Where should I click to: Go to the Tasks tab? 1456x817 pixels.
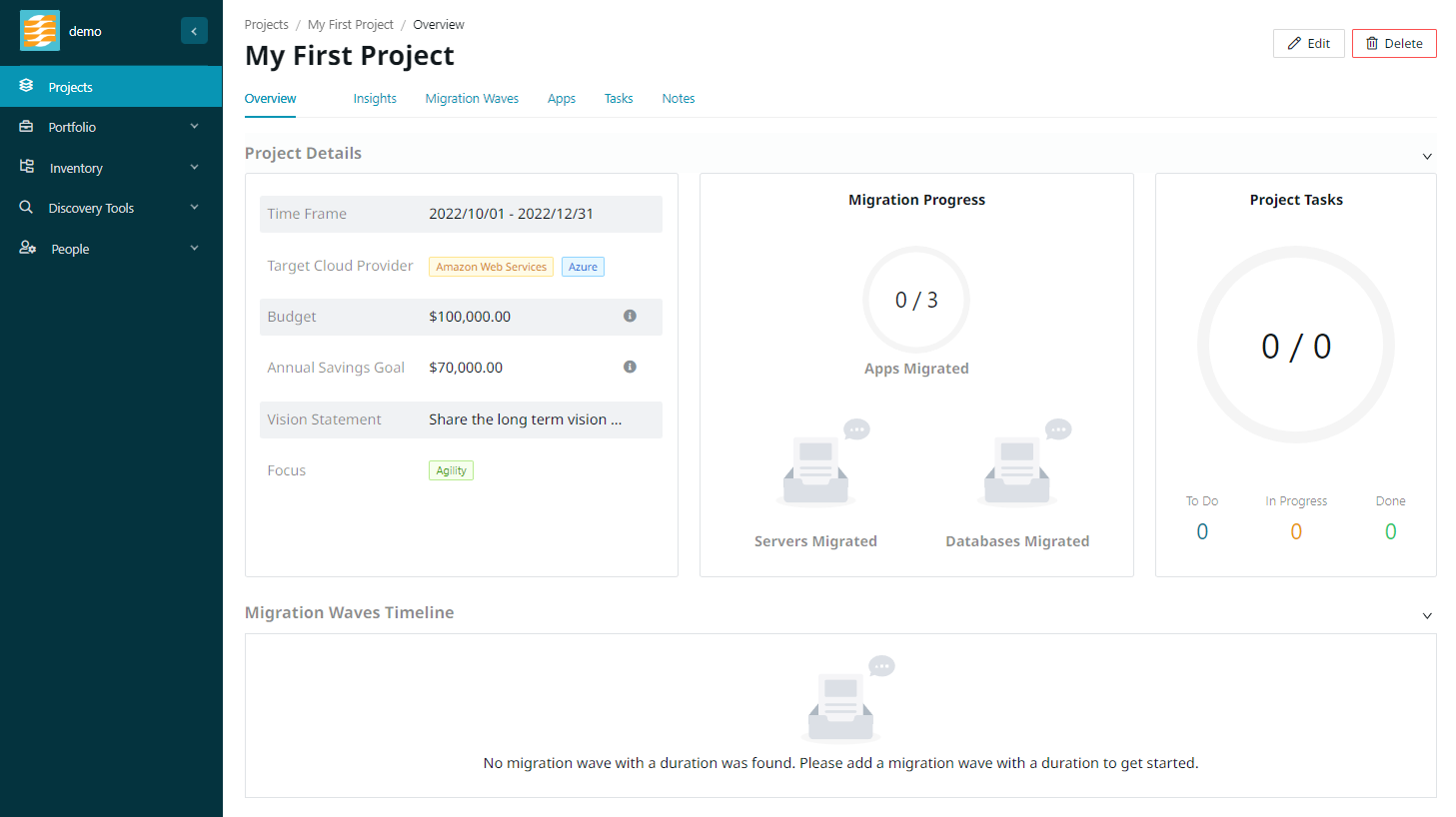(619, 99)
